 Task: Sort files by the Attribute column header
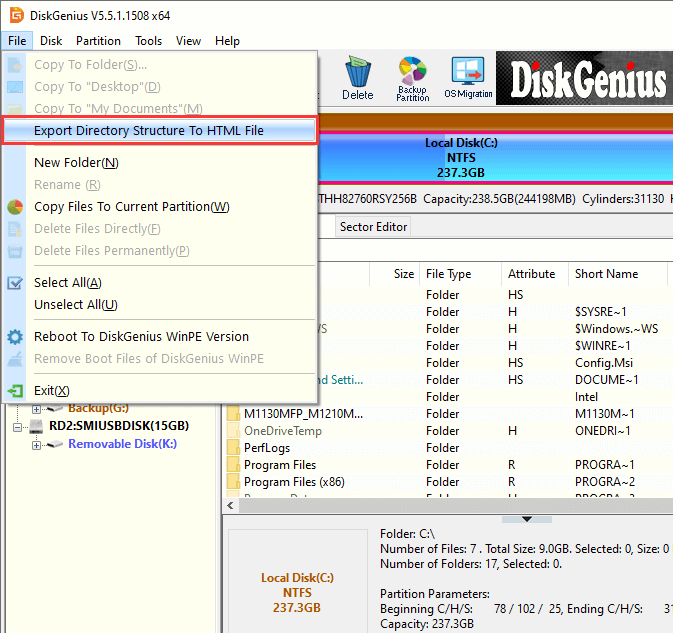(531, 274)
